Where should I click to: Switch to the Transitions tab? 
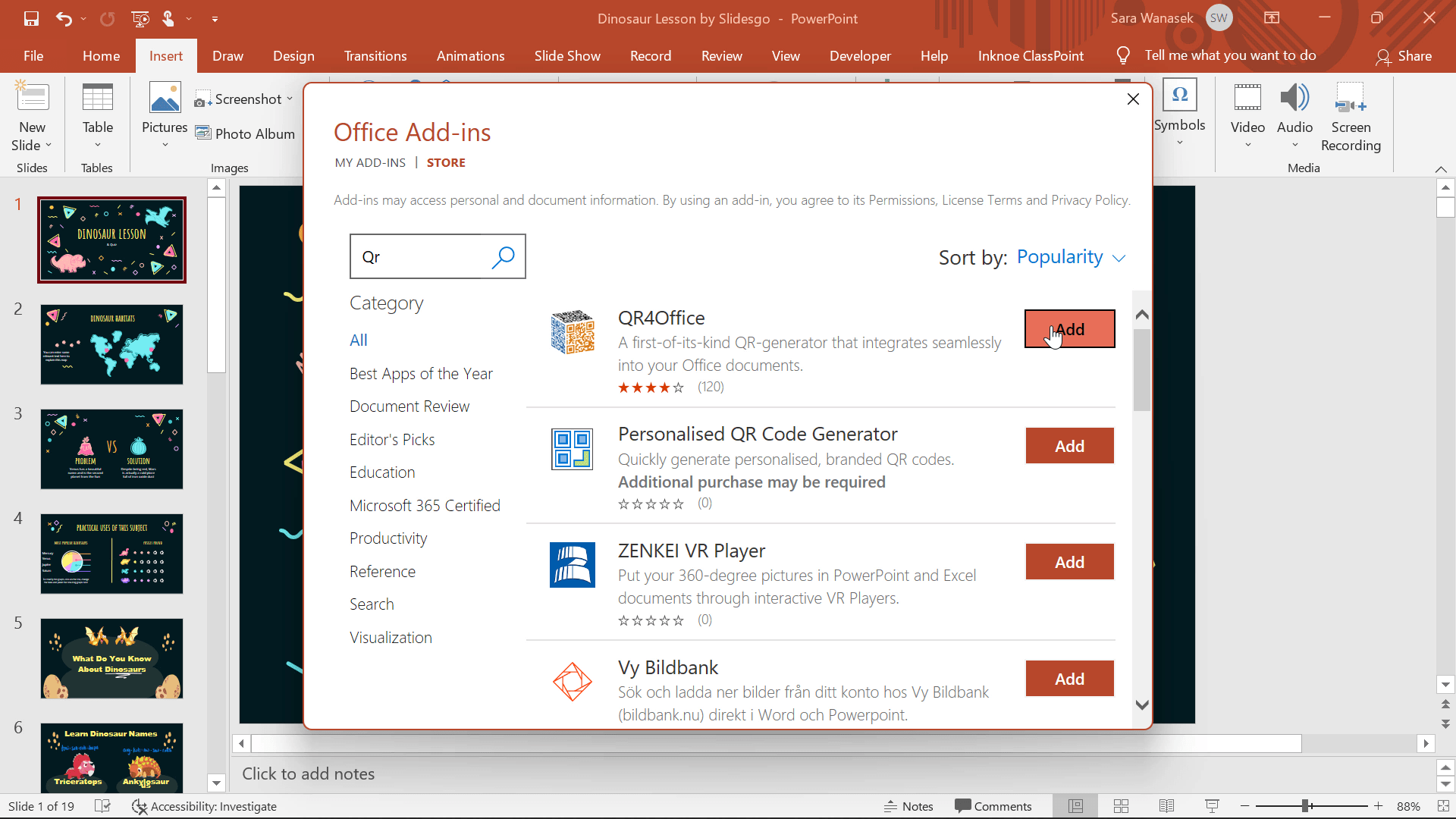pos(375,55)
